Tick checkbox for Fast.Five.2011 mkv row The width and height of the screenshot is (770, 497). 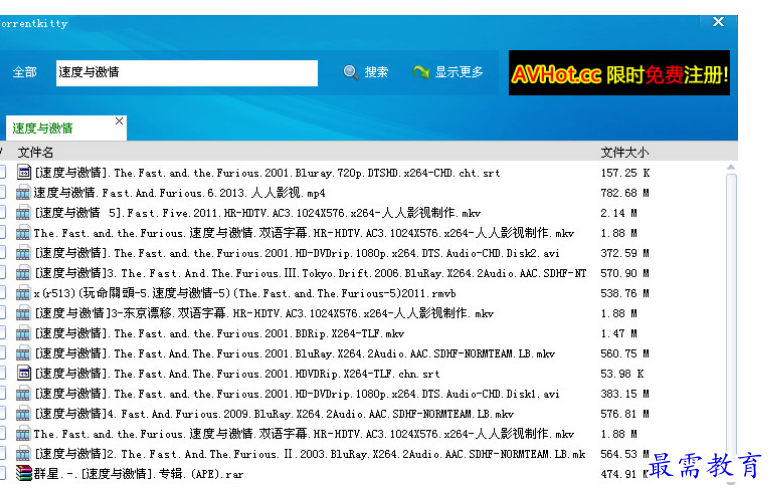point(2,213)
